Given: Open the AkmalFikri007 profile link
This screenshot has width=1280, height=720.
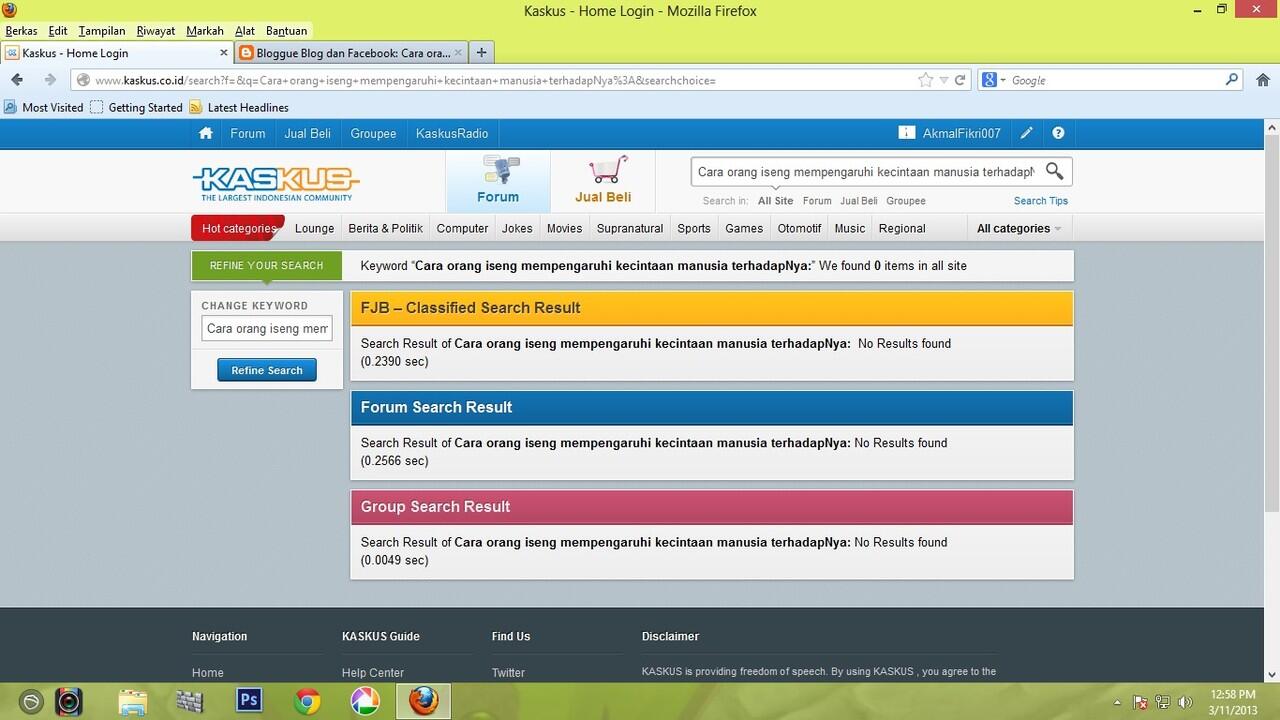Looking at the screenshot, I should tap(961, 133).
